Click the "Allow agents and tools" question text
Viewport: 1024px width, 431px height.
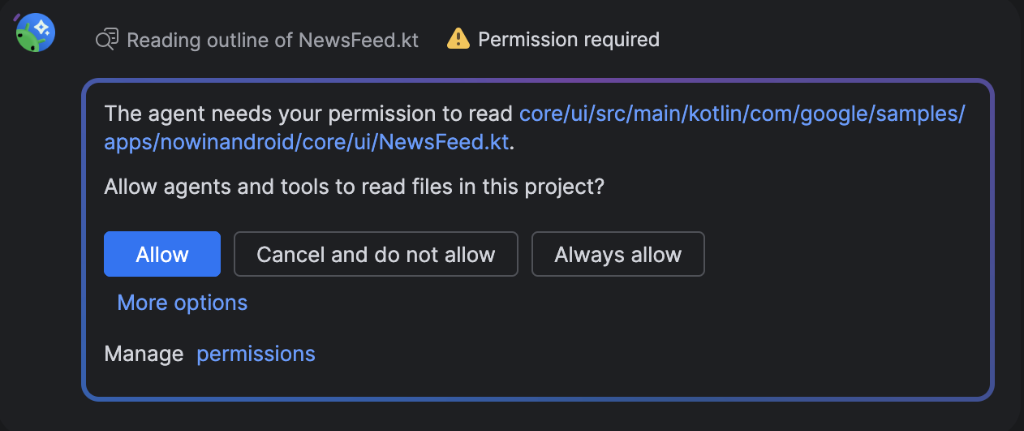(354, 186)
